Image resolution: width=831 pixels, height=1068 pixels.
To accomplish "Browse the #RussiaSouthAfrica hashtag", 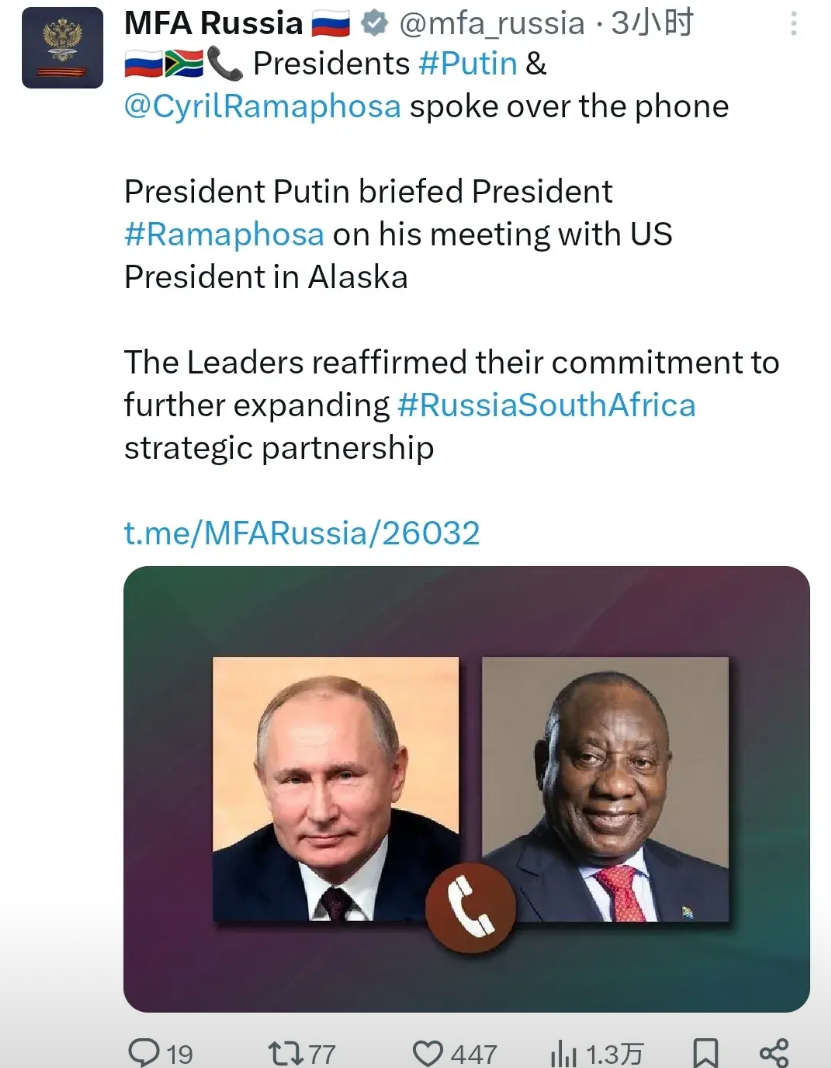I will pyautogui.click(x=546, y=405).
